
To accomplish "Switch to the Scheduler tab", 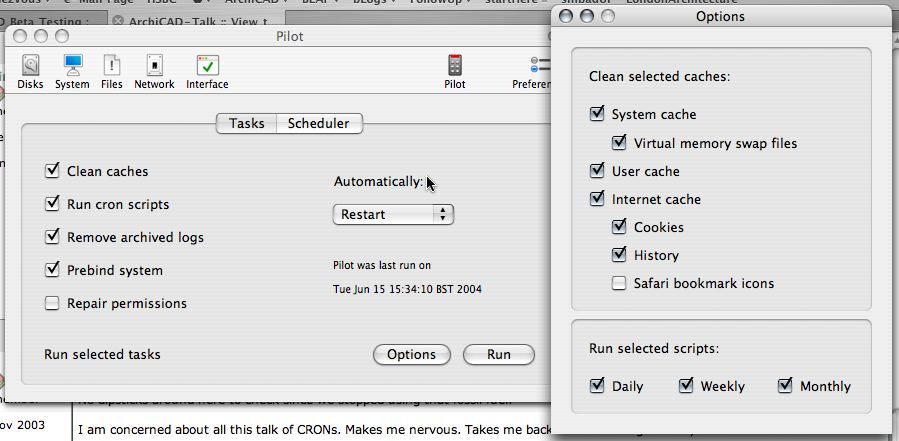I will click(318, 124).
